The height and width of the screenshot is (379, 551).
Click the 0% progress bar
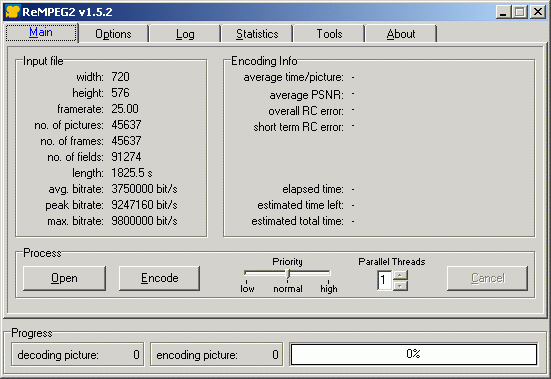coord(414,354)
